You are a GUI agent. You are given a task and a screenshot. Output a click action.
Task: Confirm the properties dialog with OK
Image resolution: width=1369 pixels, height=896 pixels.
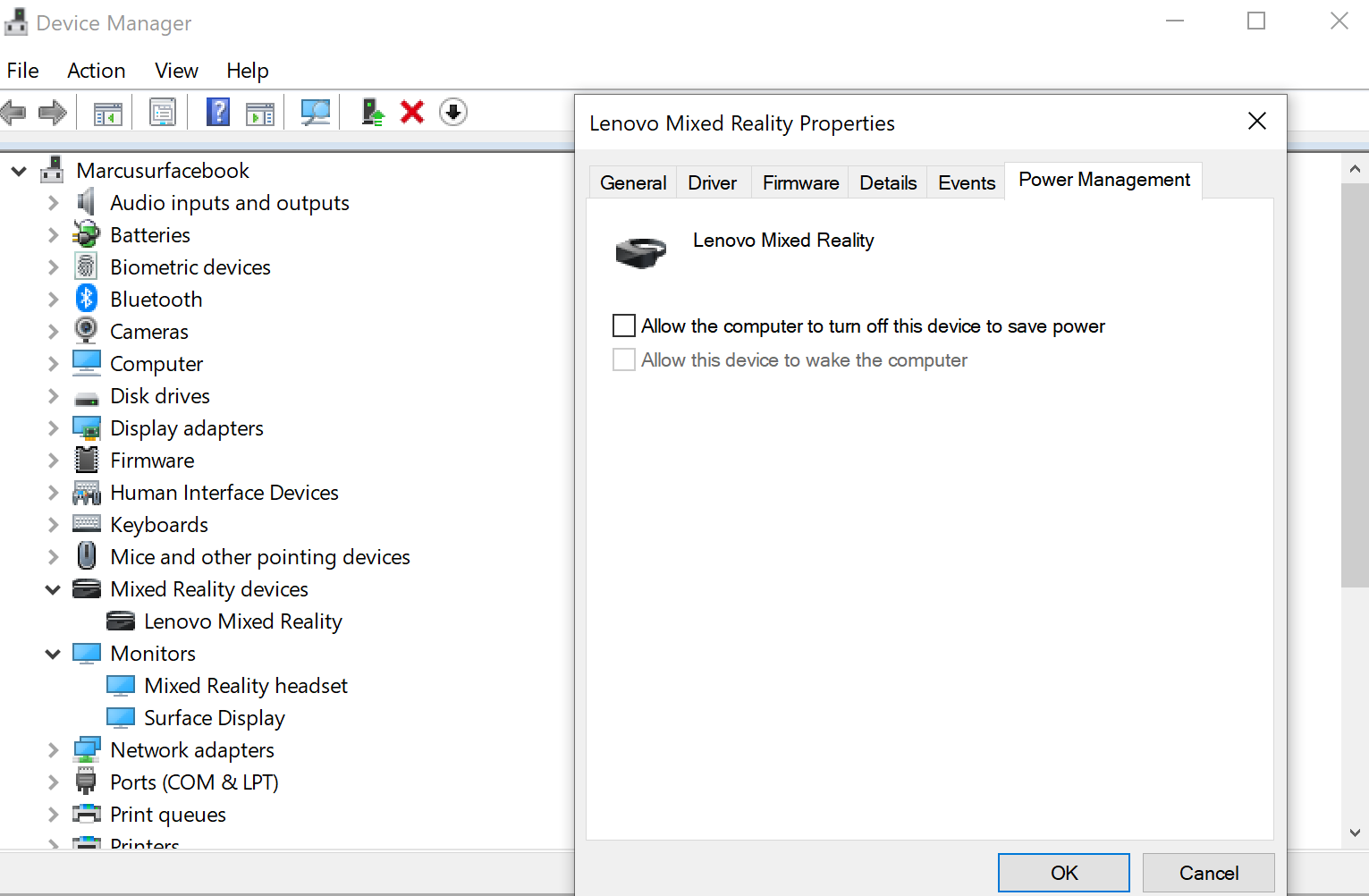1064,873
